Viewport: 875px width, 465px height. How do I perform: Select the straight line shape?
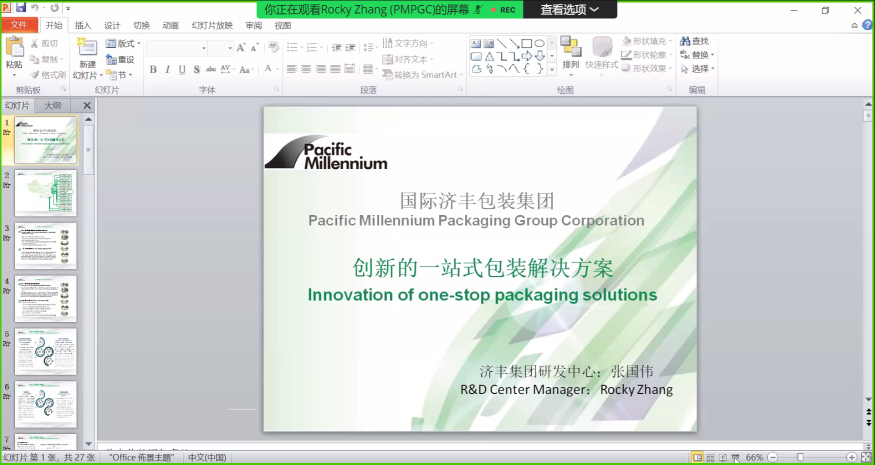[502, 44]
